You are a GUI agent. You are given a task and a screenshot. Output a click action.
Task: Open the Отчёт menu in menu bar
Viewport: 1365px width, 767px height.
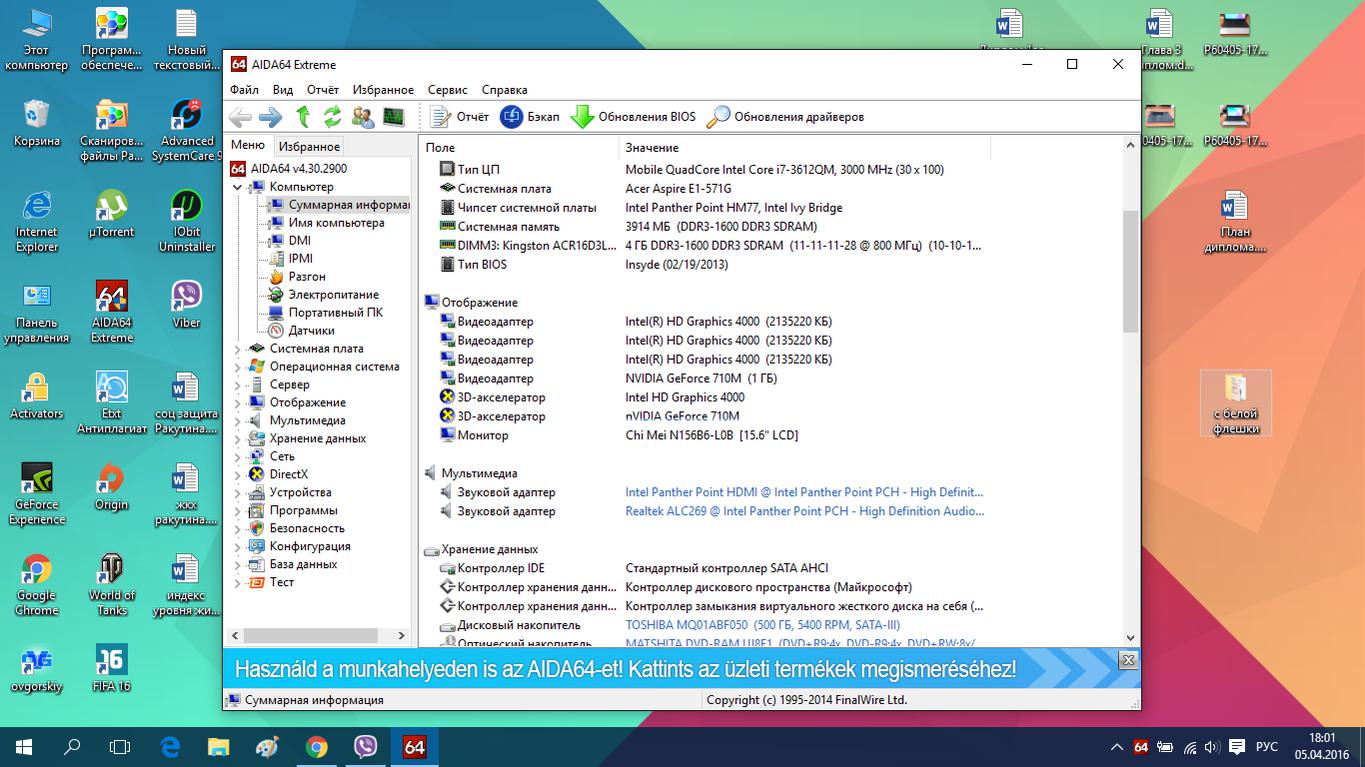(x=323, y=90)
